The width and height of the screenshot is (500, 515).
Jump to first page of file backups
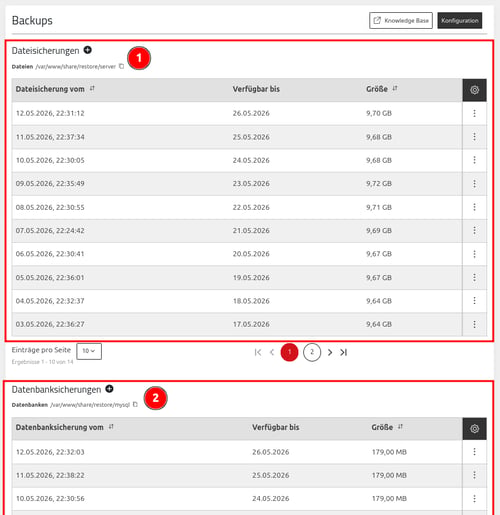(x=258, y=352)
